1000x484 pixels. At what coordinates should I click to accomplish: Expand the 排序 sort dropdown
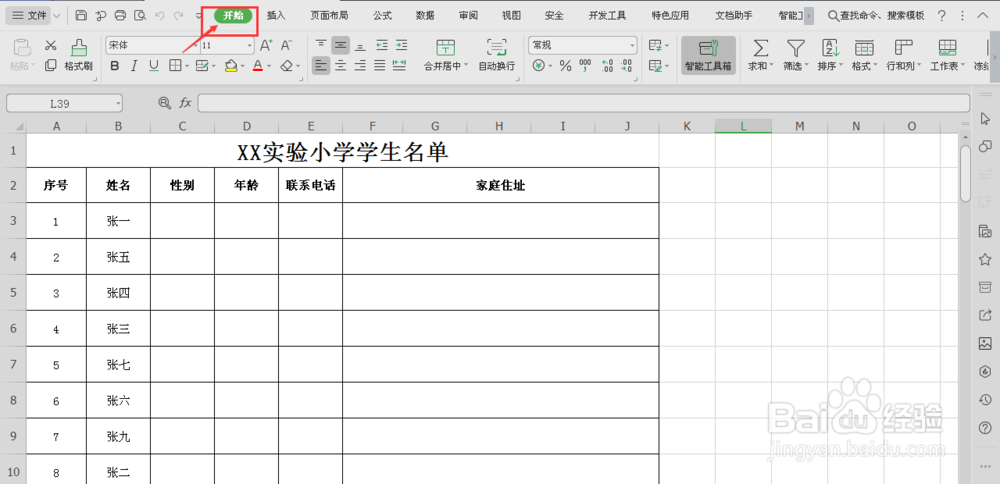841,66
